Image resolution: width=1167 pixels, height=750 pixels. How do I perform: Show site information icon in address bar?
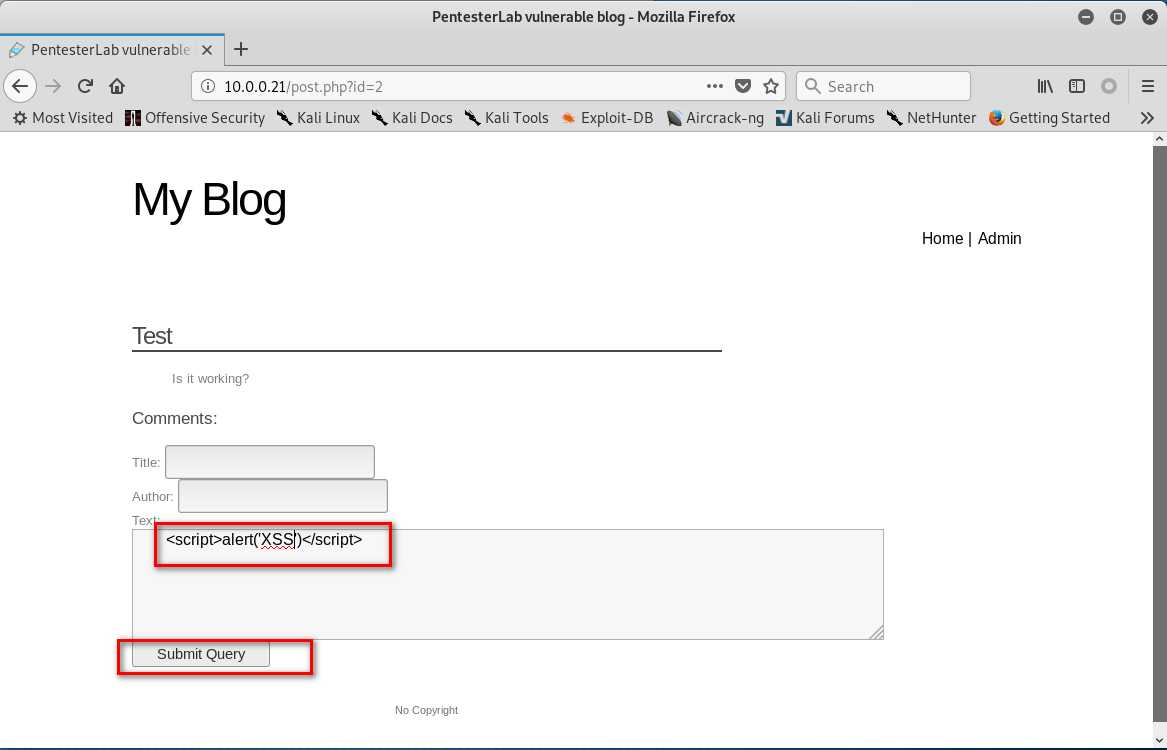[208, 86]
